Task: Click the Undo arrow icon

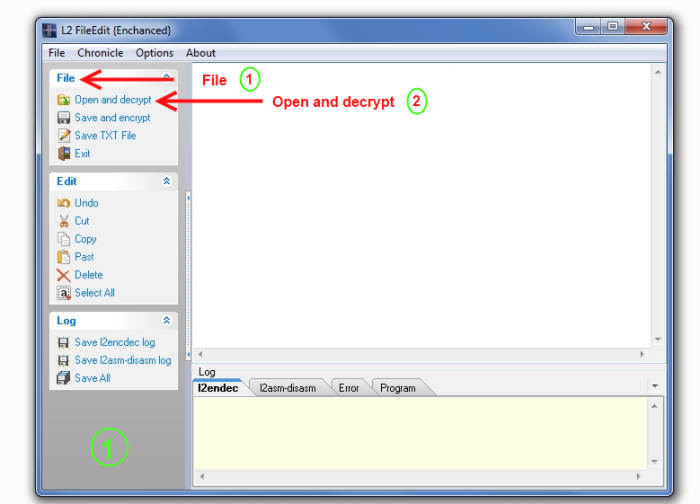Action: [x=64, y=203]
